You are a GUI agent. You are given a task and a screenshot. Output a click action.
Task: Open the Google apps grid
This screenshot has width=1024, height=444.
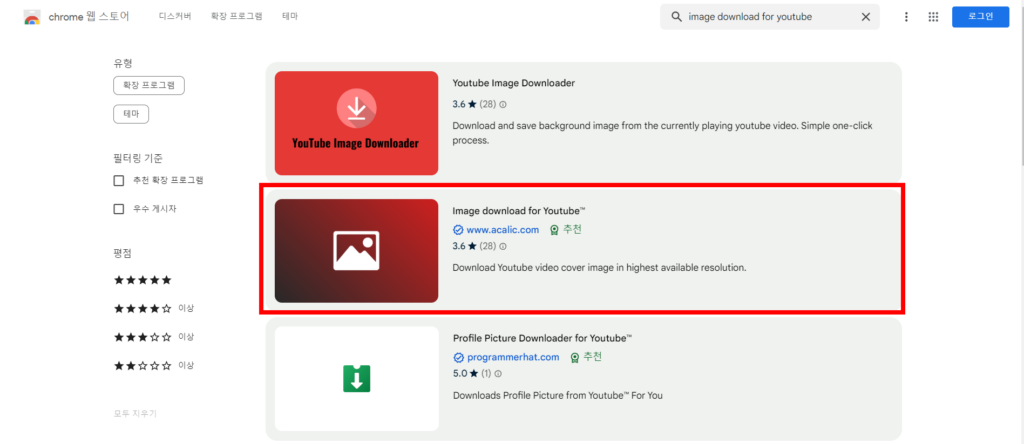933,17
